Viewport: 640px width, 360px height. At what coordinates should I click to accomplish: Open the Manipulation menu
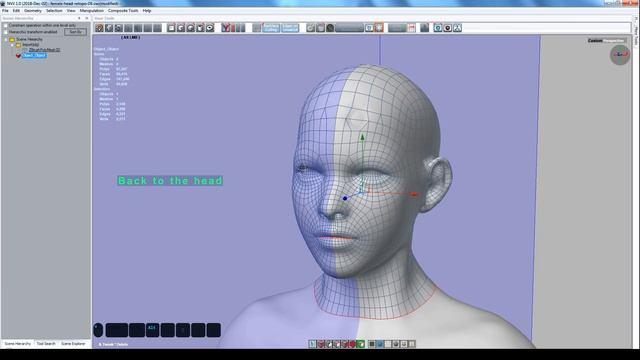(x=91, y=11)
